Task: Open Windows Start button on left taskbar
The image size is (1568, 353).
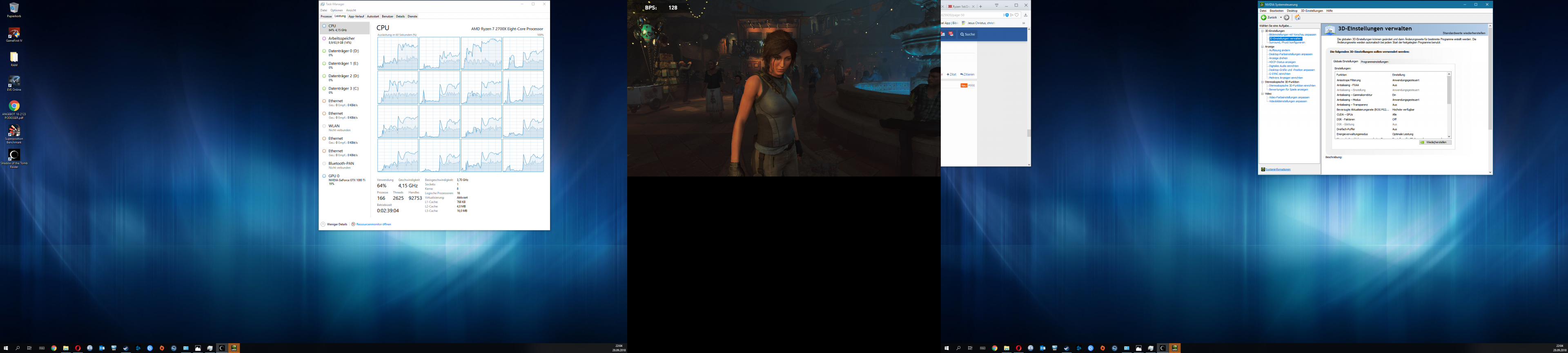Action: (5, 348)
